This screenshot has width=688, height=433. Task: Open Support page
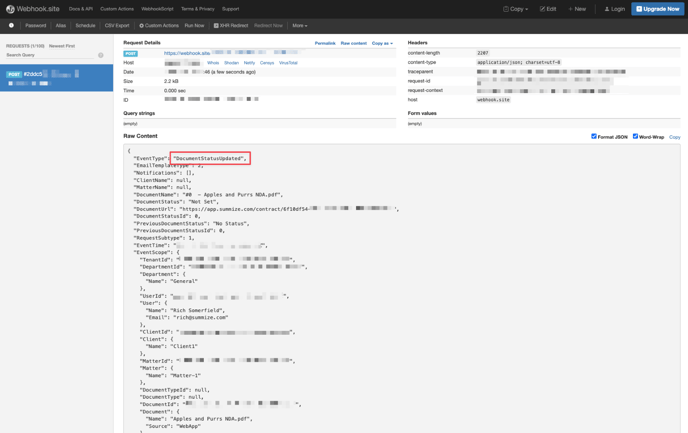(230, 9)
